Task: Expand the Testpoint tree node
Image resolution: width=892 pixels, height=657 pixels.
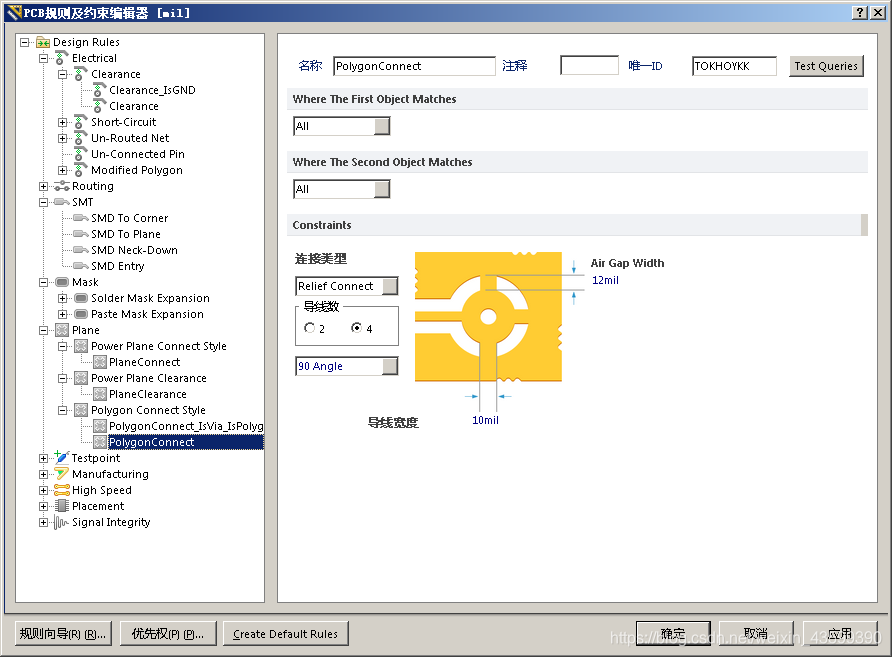Action: 43,458
